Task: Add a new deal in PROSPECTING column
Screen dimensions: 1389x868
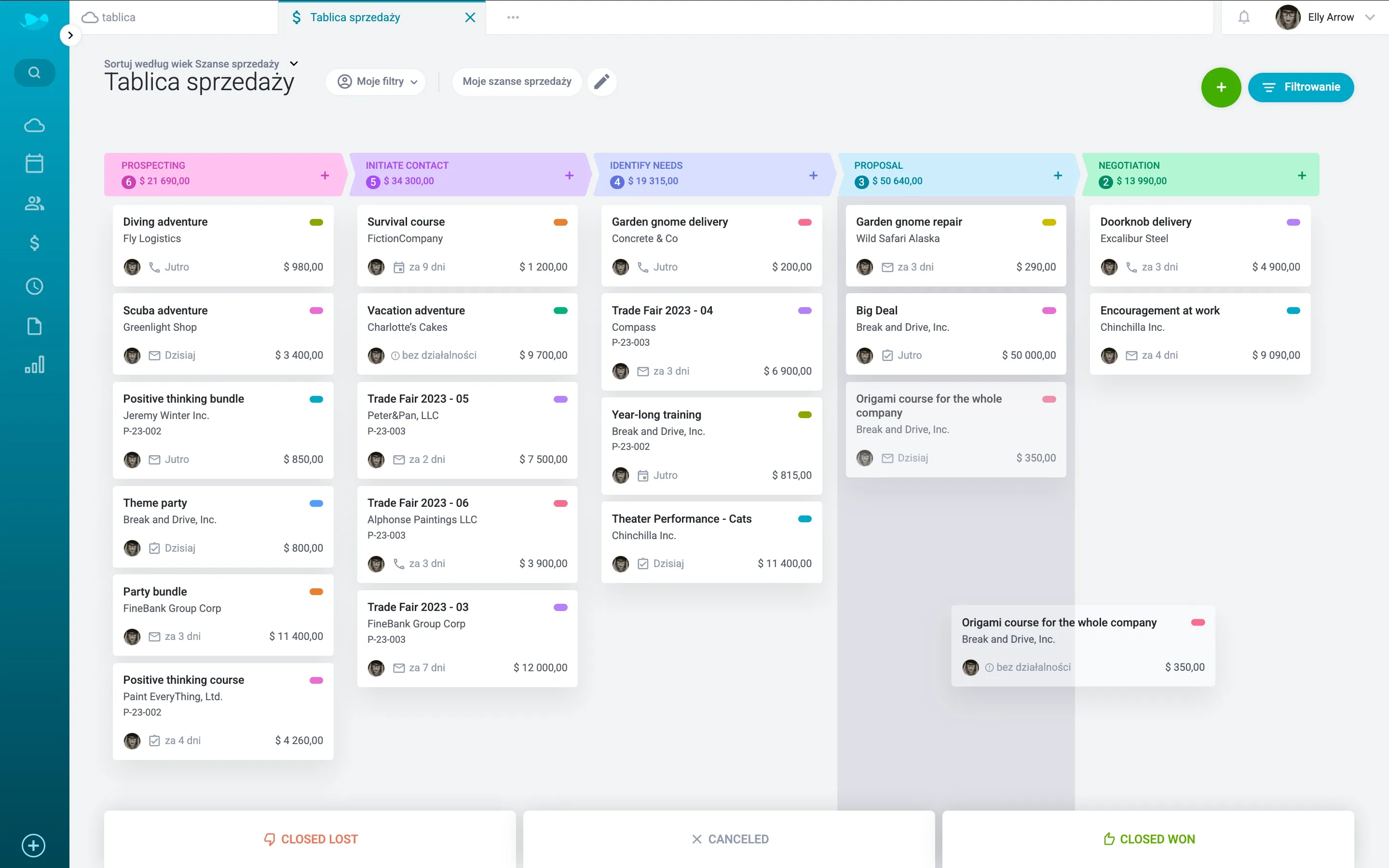Action: pyautogui.click(x=324, y=175)
